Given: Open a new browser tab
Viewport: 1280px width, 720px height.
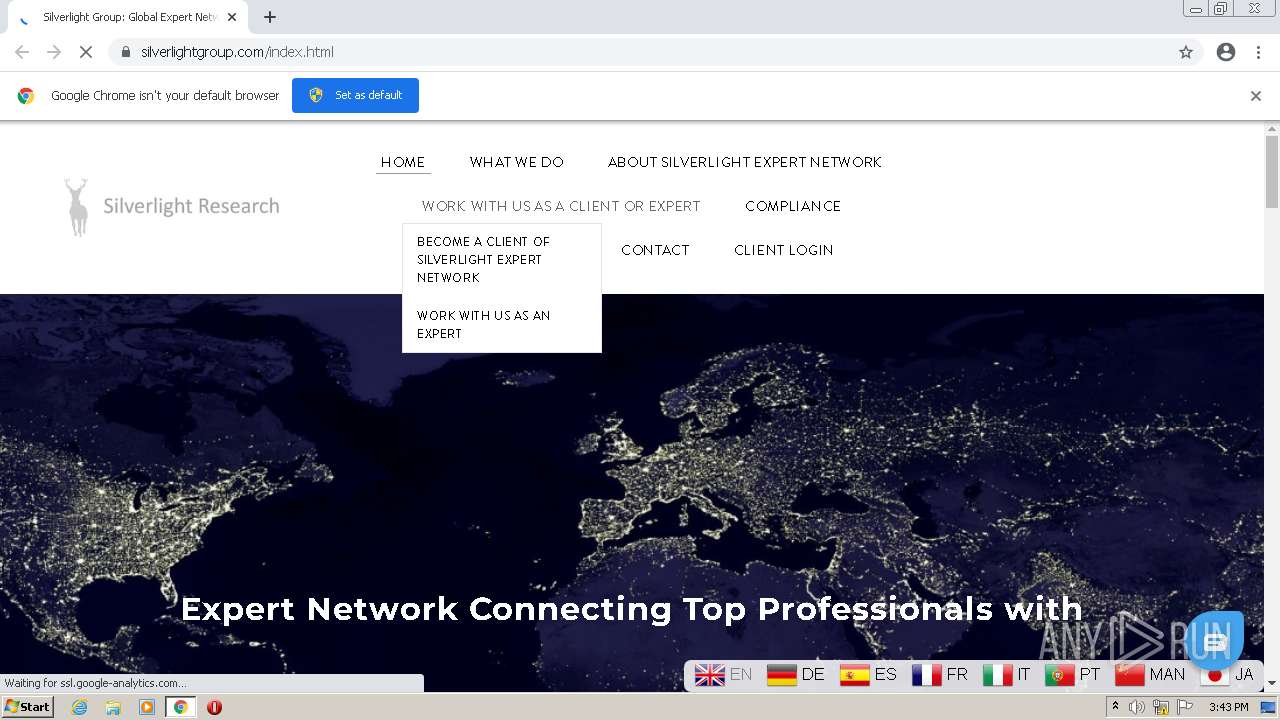Looking at the screenshot, I should [x=270, y=17].
